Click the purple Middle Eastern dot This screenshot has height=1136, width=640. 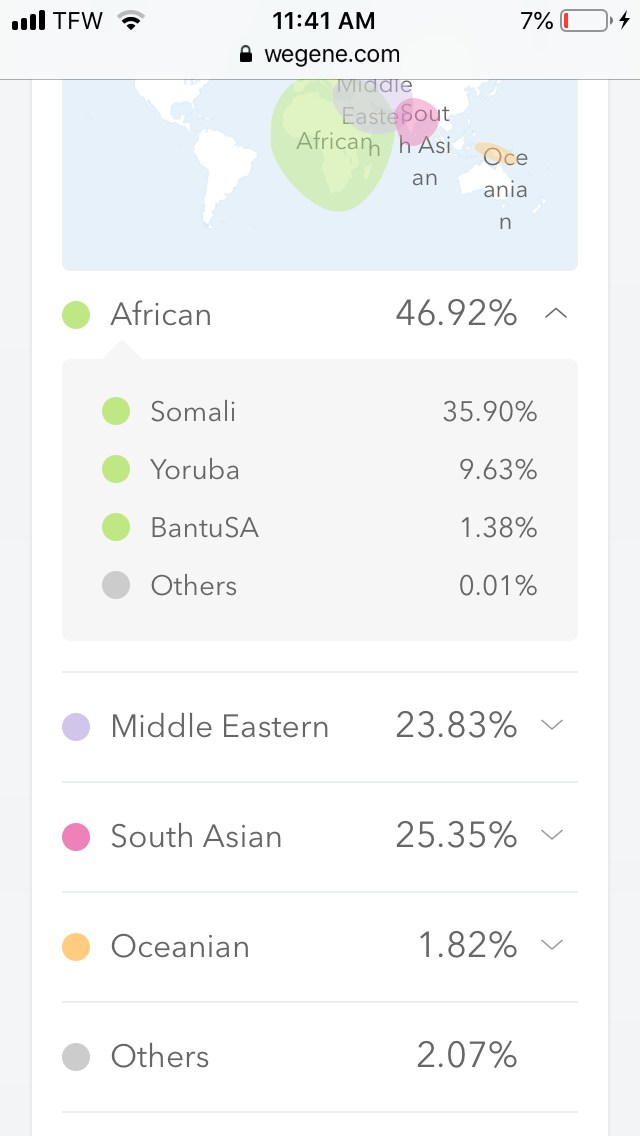click(76, 727)
